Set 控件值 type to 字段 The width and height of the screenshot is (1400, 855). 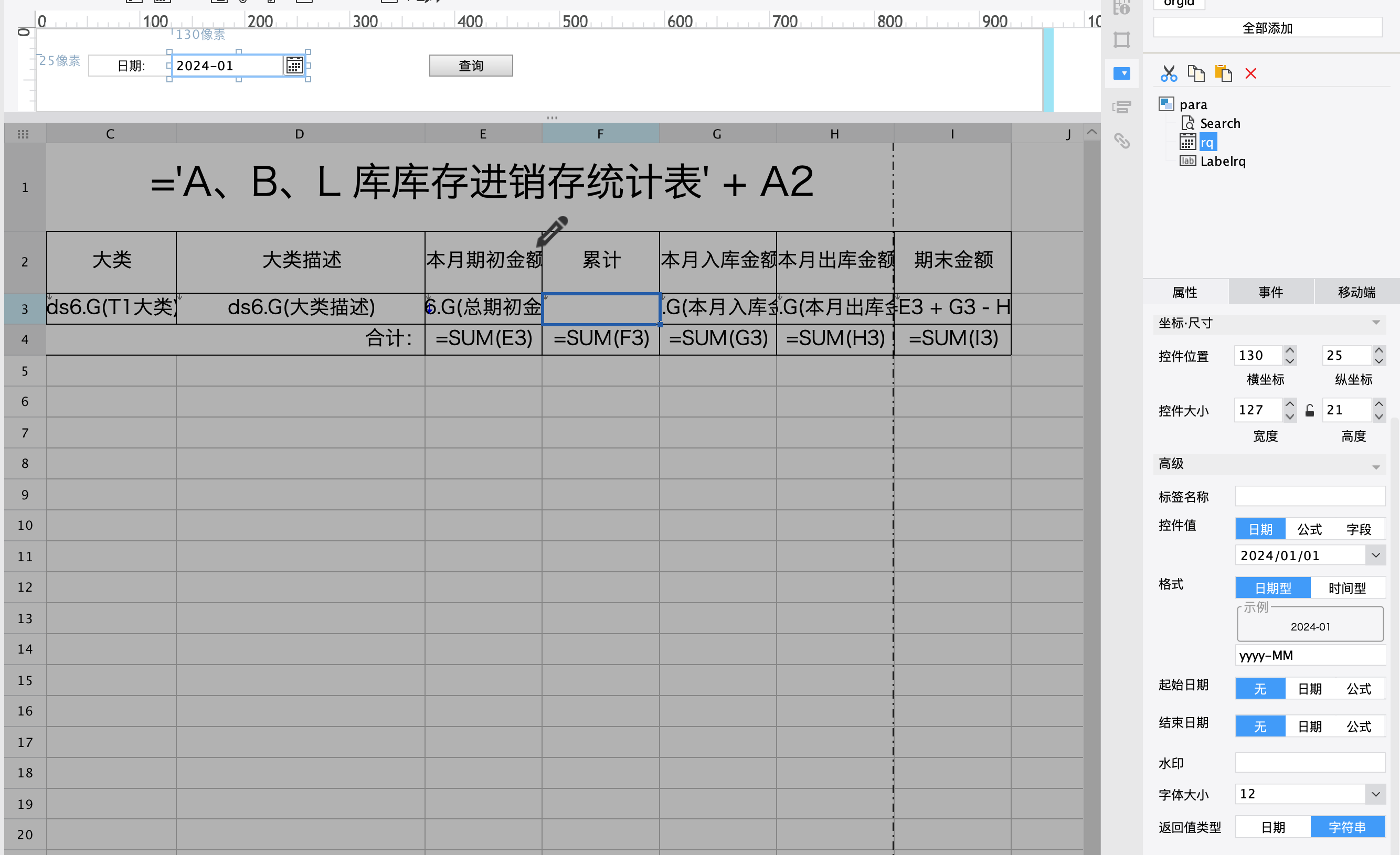click(x=1359, y=529)
